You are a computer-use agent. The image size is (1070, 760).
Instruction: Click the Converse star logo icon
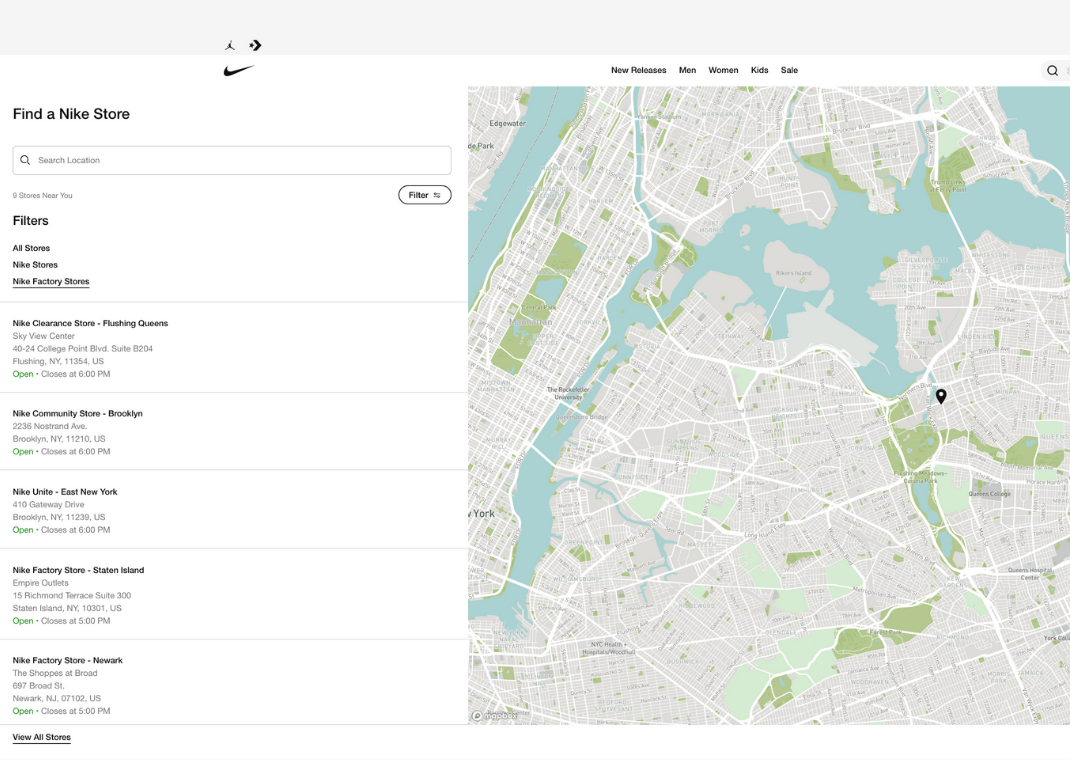255,46
